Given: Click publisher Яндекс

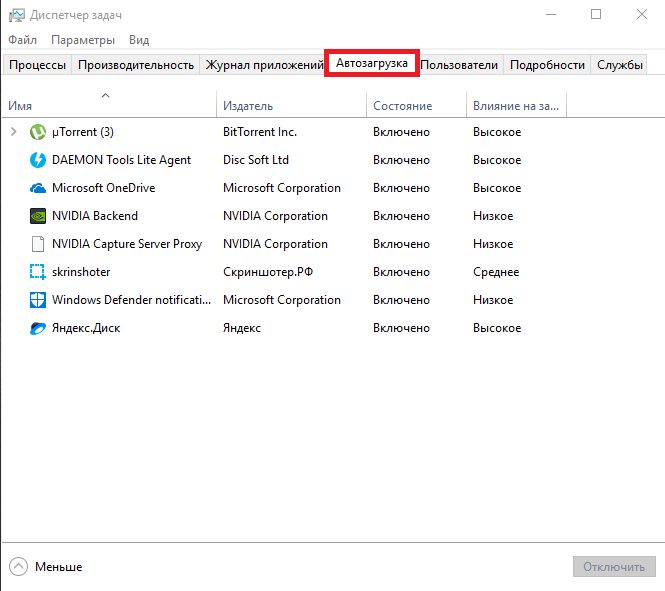Looking at the screenshot, I should pyautogui.click(x=242, y=328).
